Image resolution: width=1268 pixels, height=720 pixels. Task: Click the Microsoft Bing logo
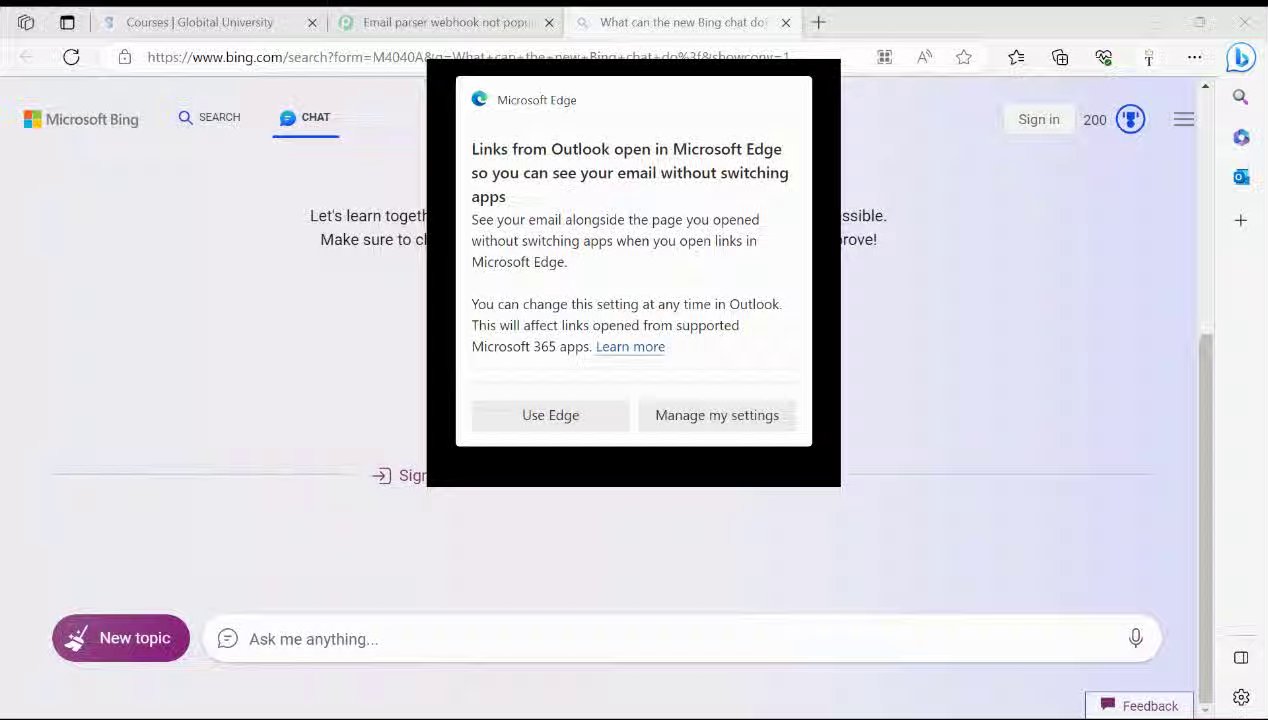81,119
